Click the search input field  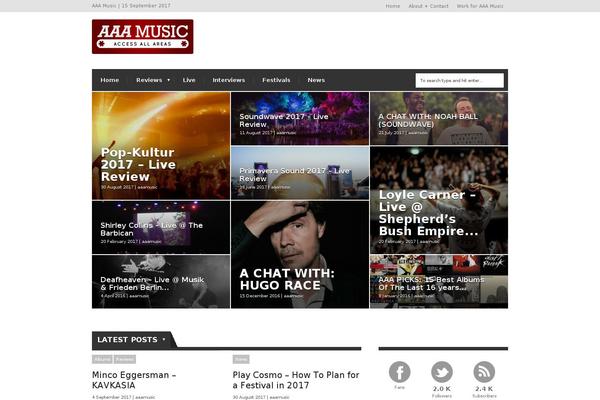(x=460, y=80)
